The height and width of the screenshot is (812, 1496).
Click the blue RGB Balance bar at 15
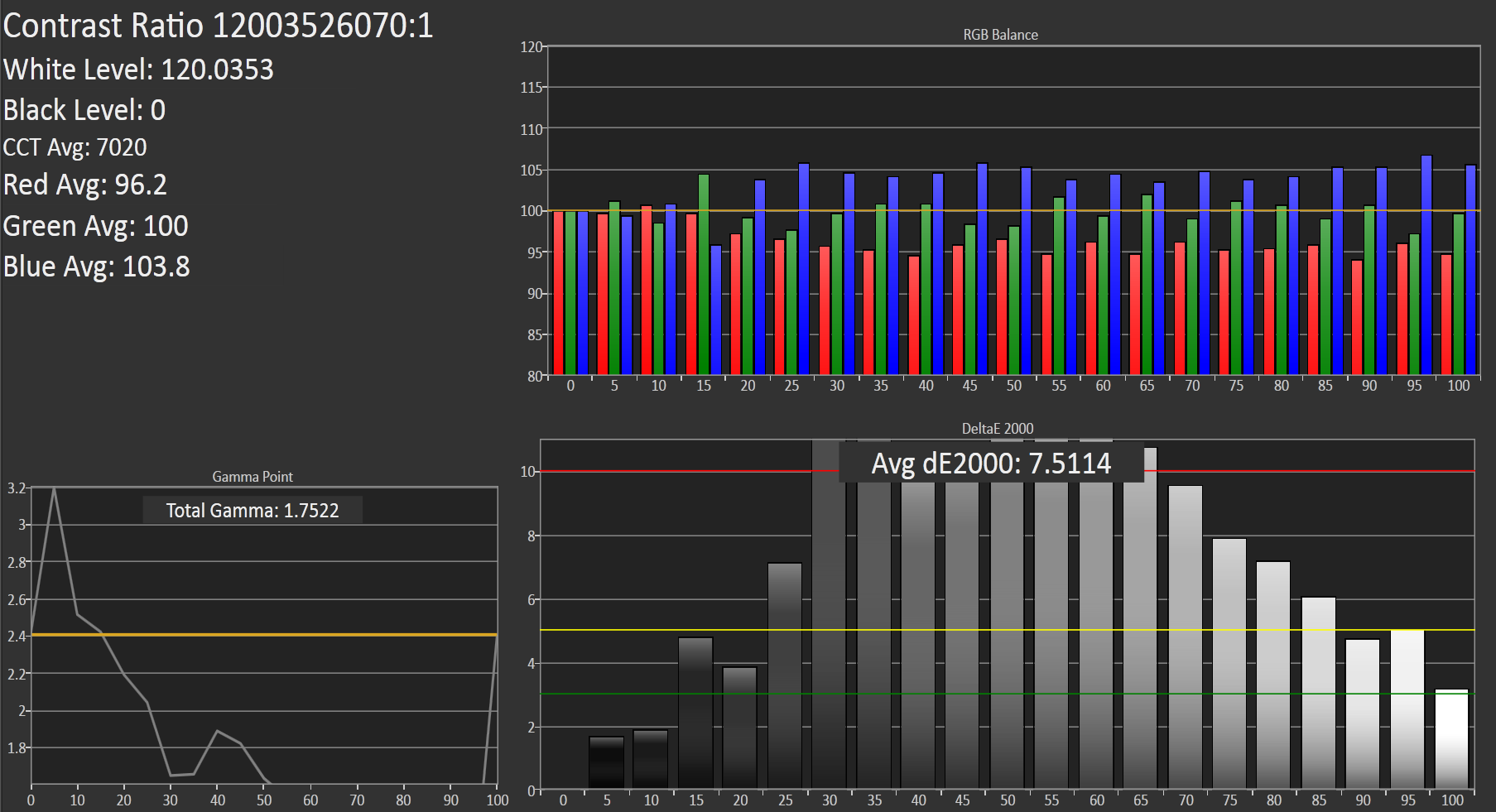[716, 310]
